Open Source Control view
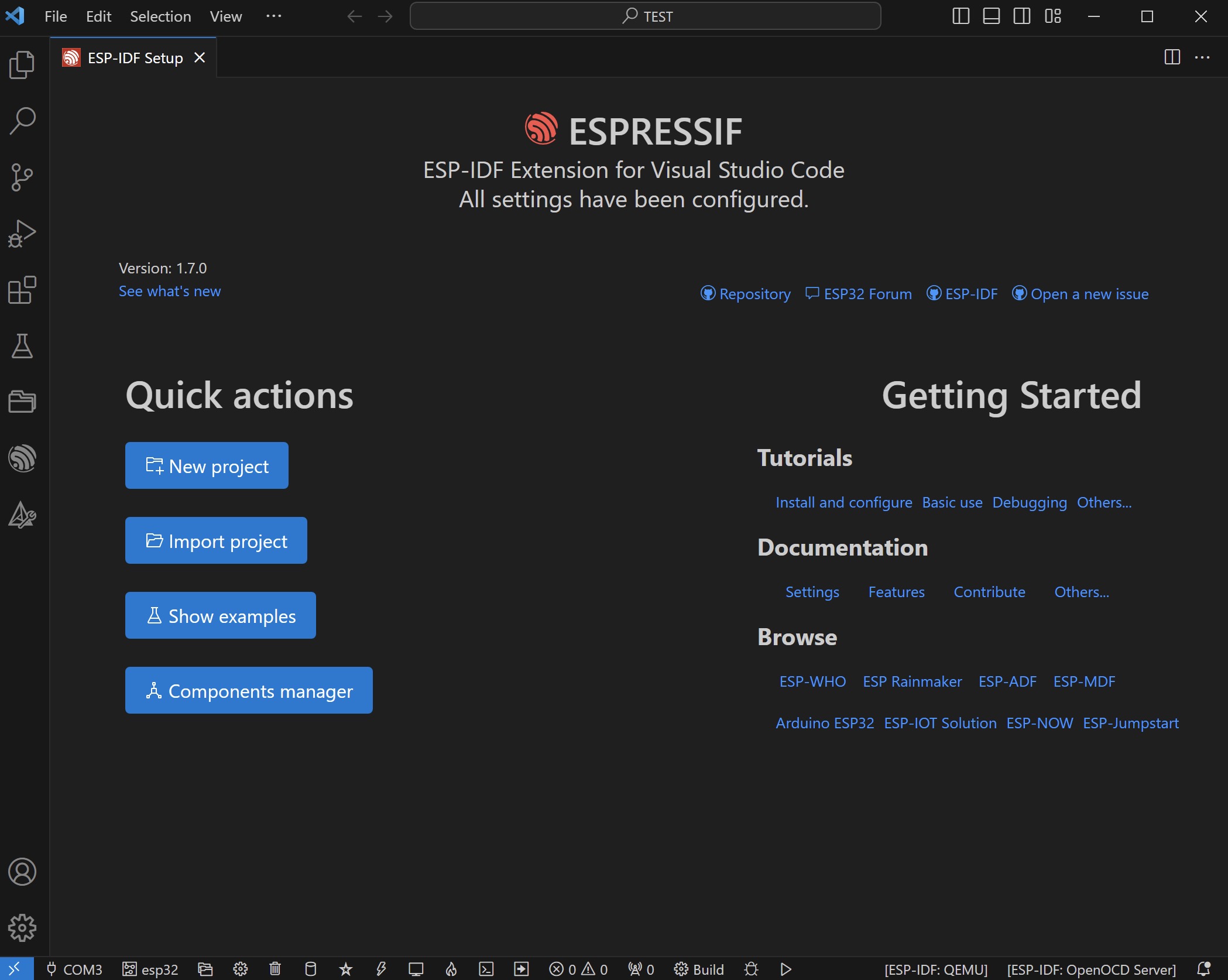 coord(22,177)
